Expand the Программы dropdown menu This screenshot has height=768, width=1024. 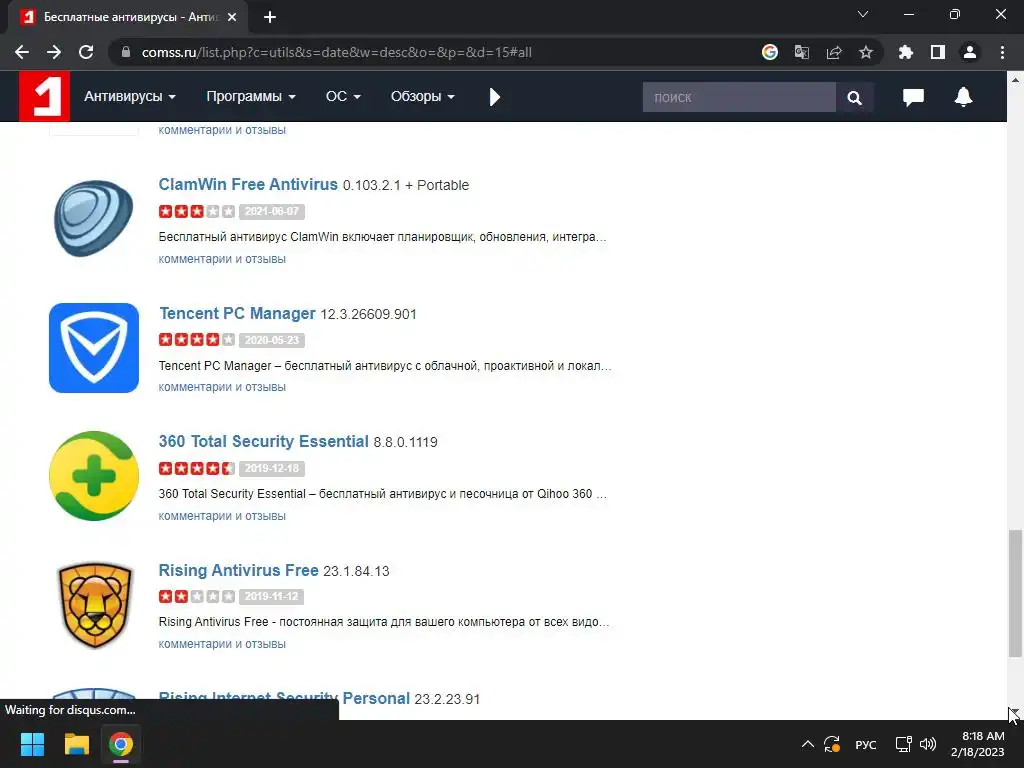pos(251,97)
